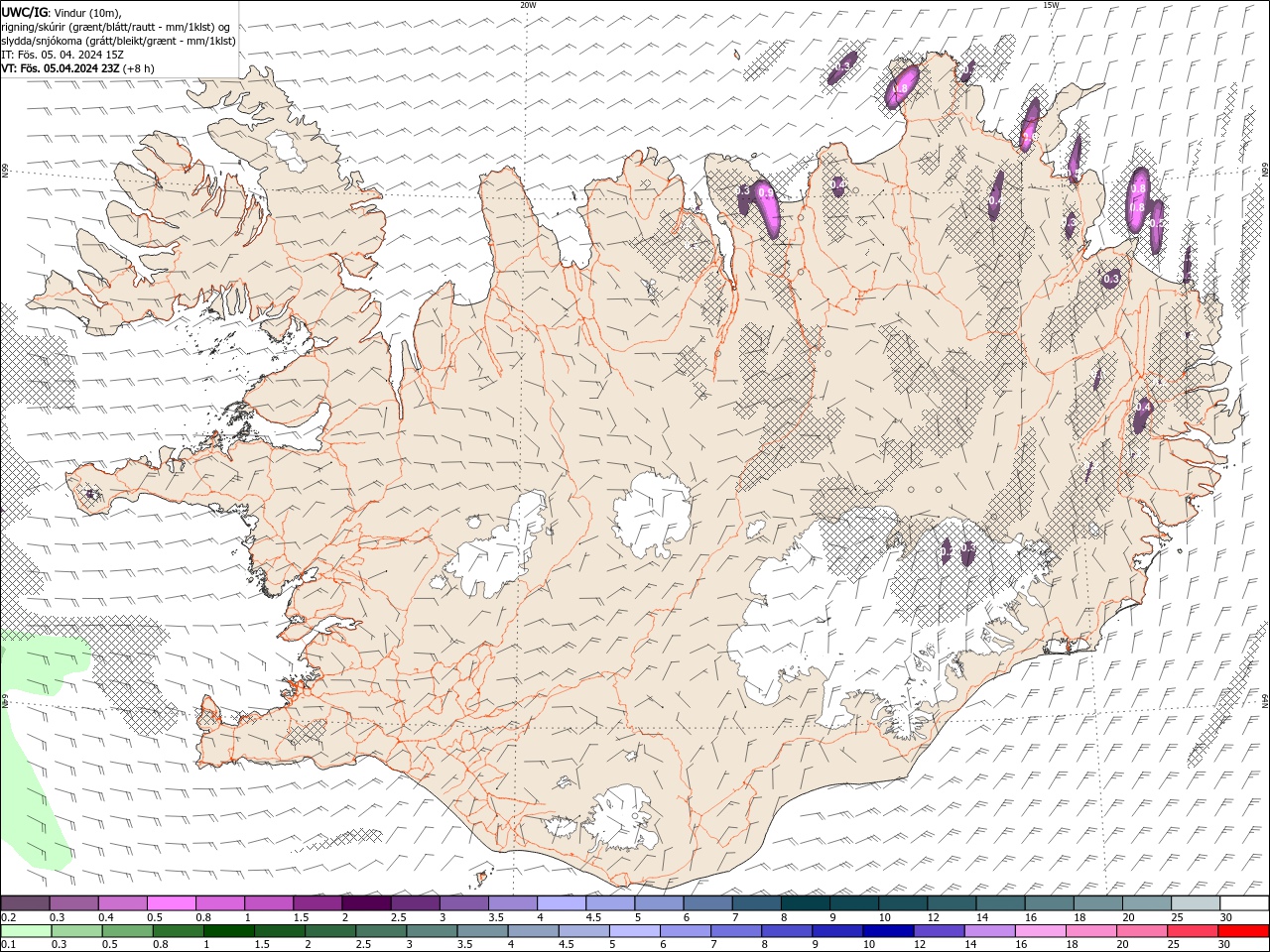Click the 15W longitude label

1051,5
